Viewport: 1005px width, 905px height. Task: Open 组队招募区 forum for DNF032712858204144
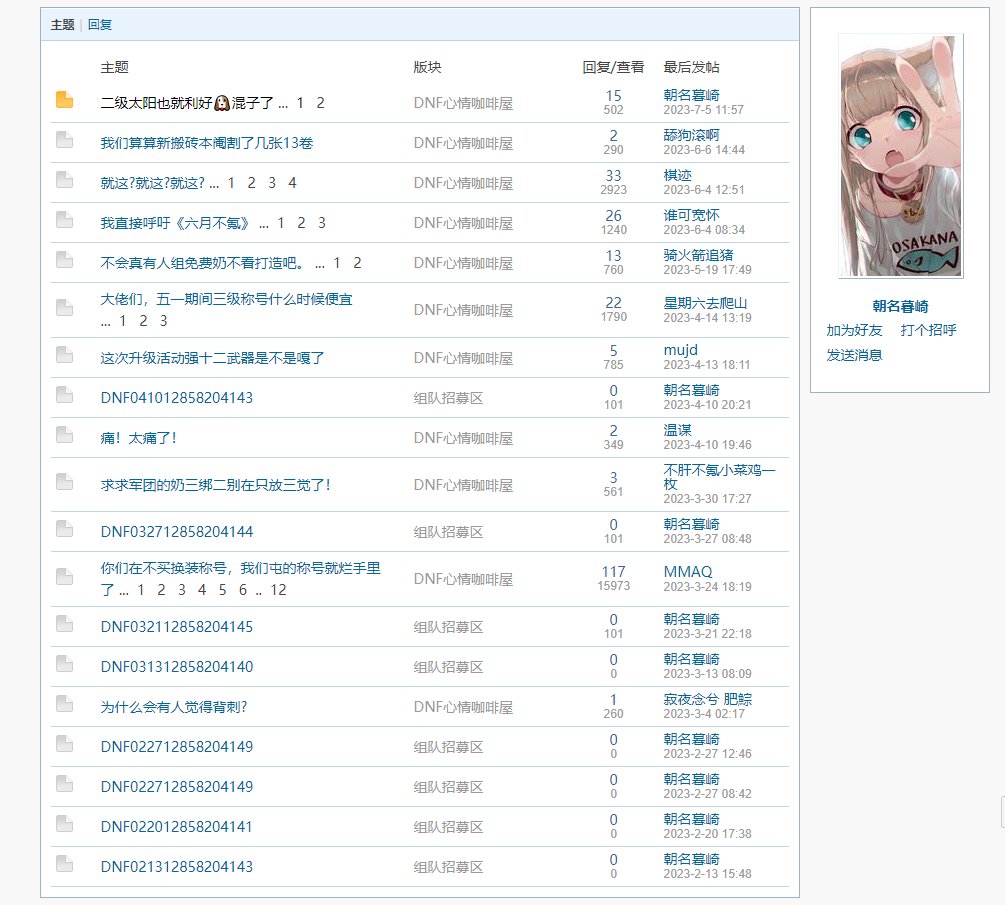448,532
